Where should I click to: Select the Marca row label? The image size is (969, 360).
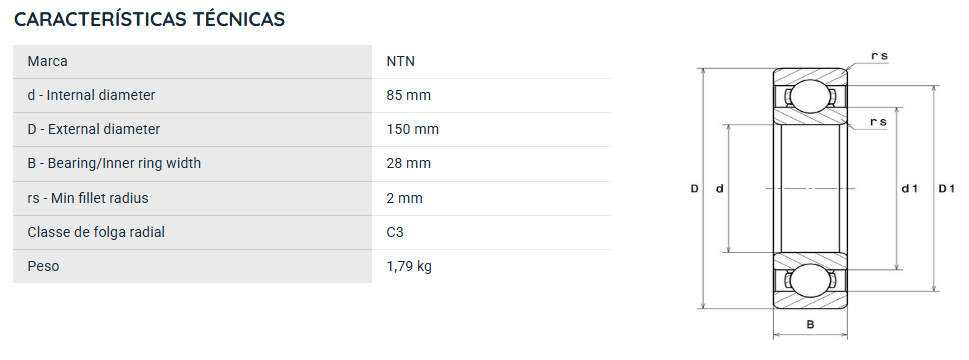pos(48,61)
